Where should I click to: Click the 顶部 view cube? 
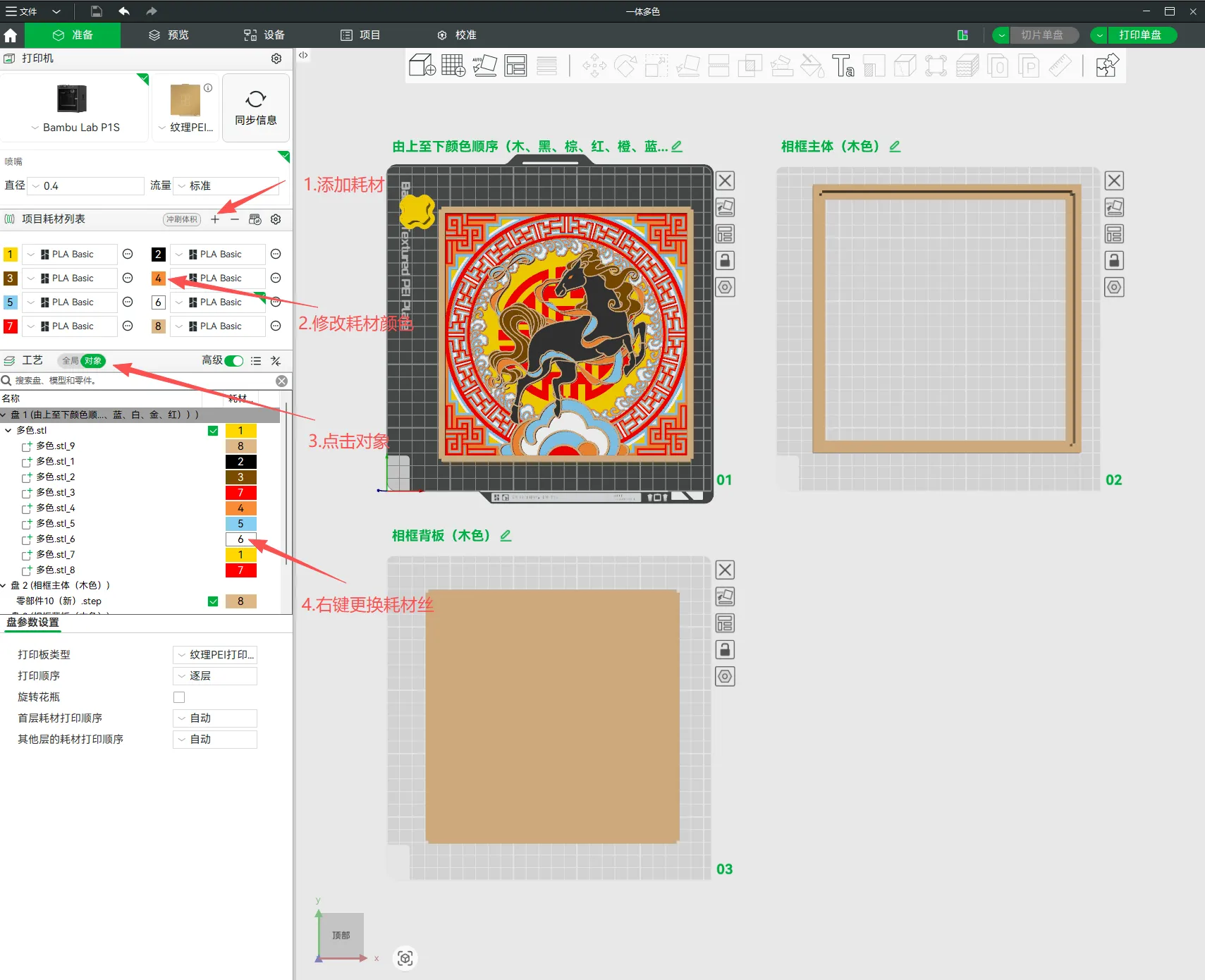341,936
